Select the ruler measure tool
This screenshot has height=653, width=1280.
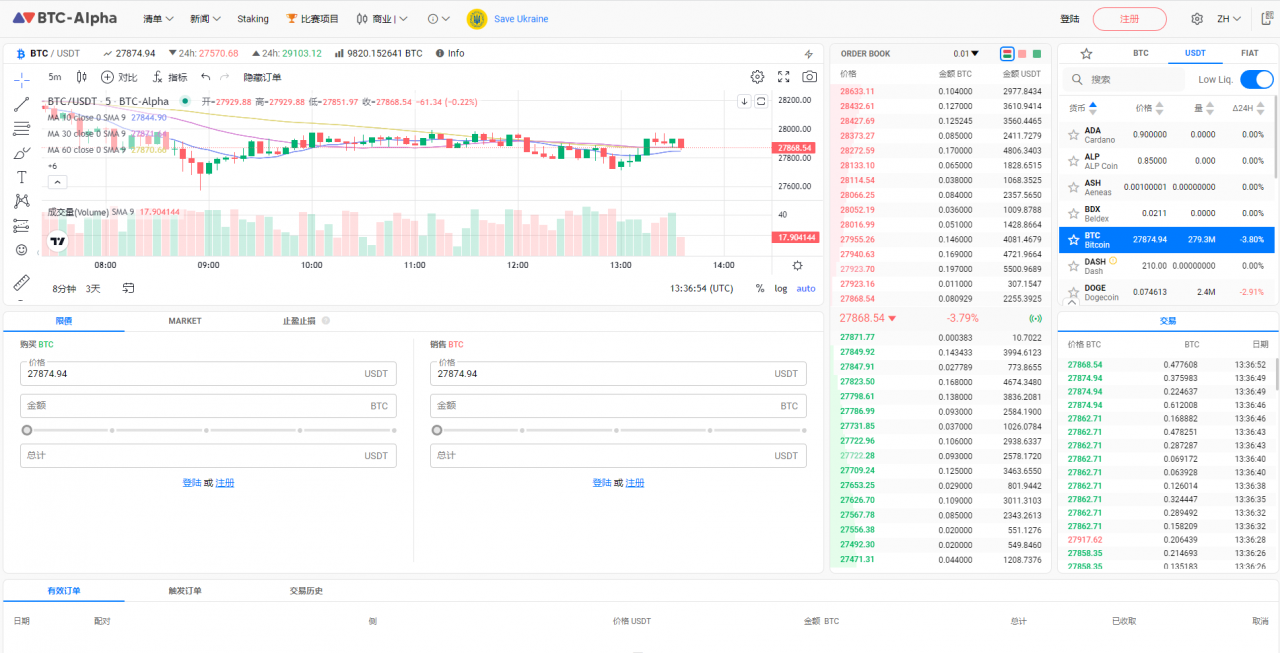(x=22, y=282)
